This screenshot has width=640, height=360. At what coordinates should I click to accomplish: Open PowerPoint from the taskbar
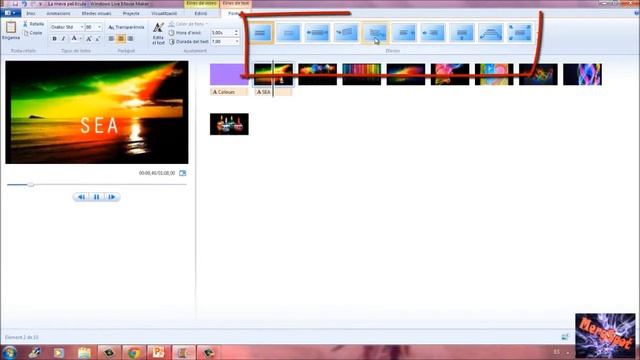tap(158, 352)
